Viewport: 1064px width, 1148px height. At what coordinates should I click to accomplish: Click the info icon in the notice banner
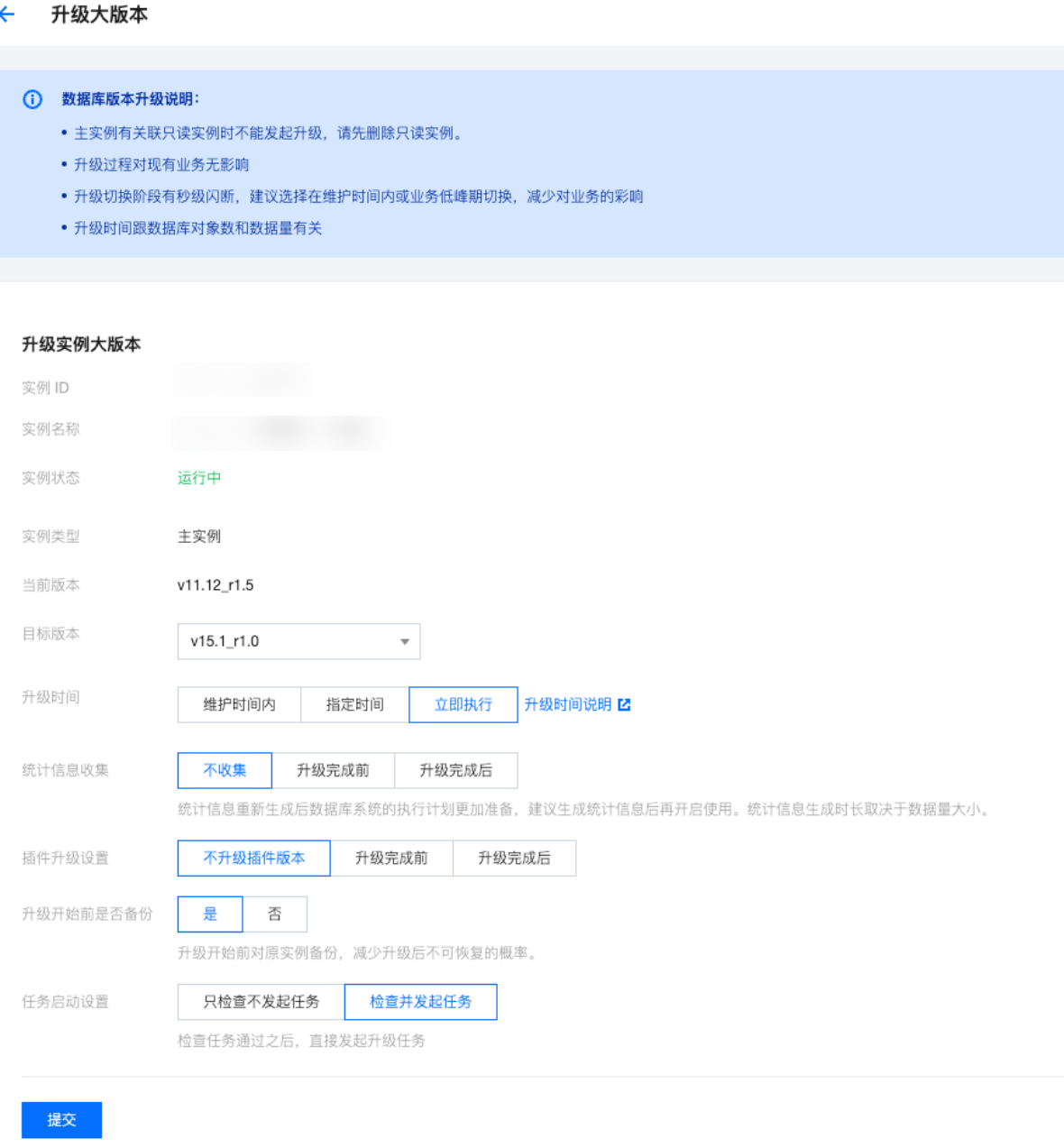coord(32,99)
